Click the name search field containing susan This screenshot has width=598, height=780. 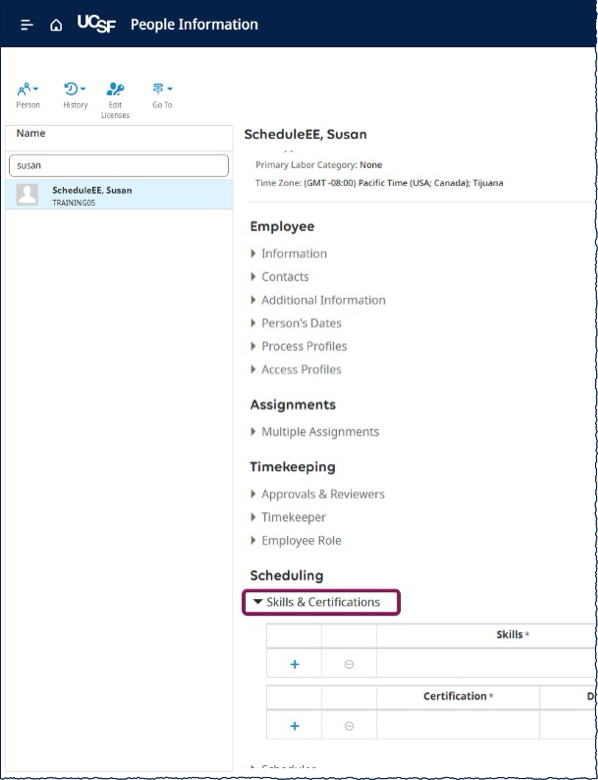pos(119,165)
